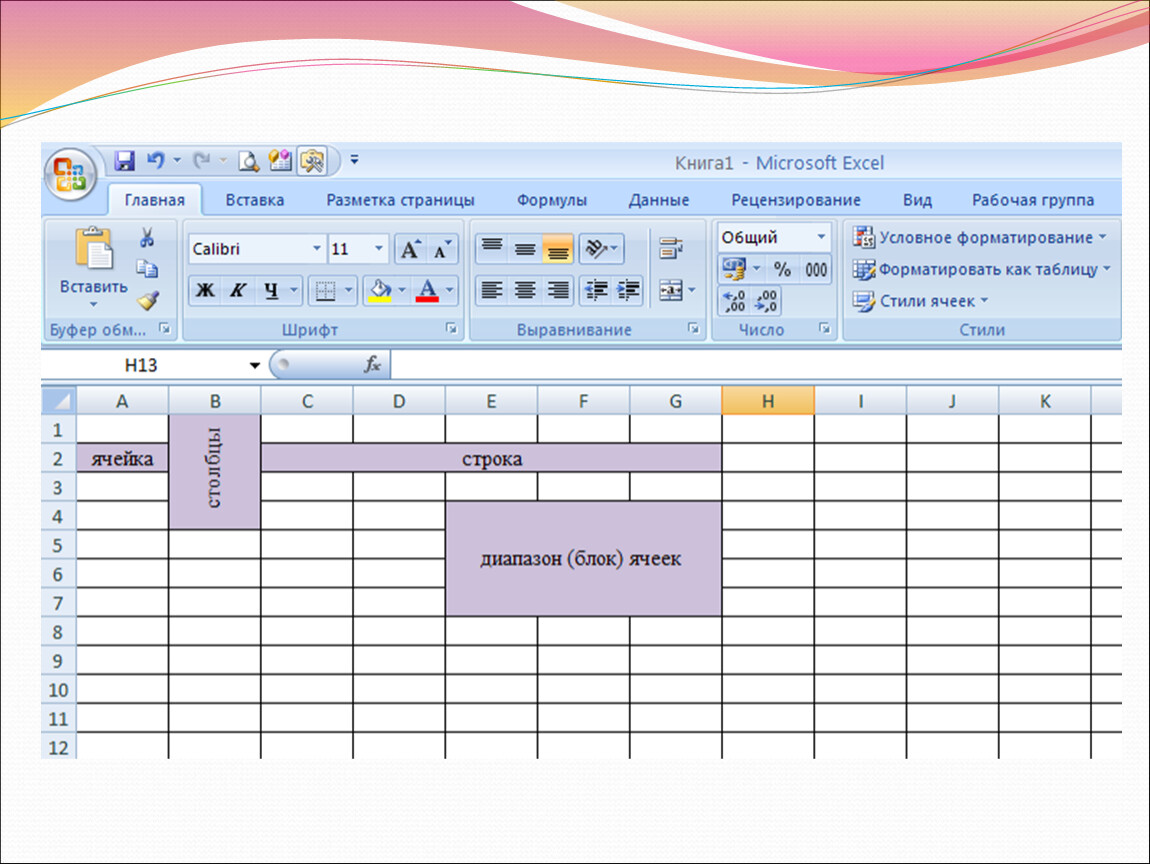Click wrap text icon
Screen dimensions: 1150x864
671,249
